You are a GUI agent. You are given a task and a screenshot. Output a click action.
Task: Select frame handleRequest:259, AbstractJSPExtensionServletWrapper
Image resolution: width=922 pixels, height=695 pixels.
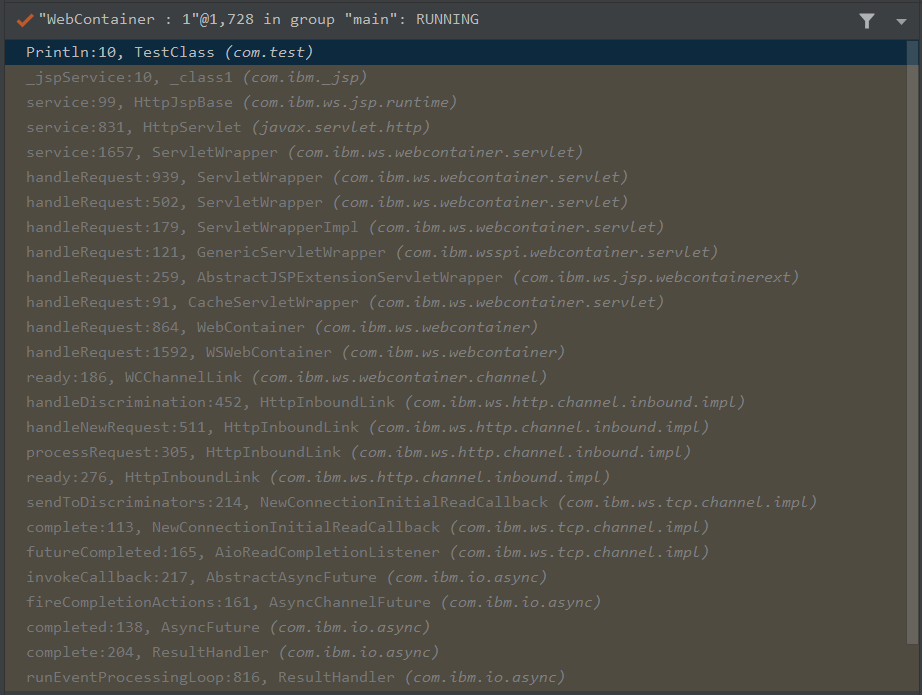456,278
